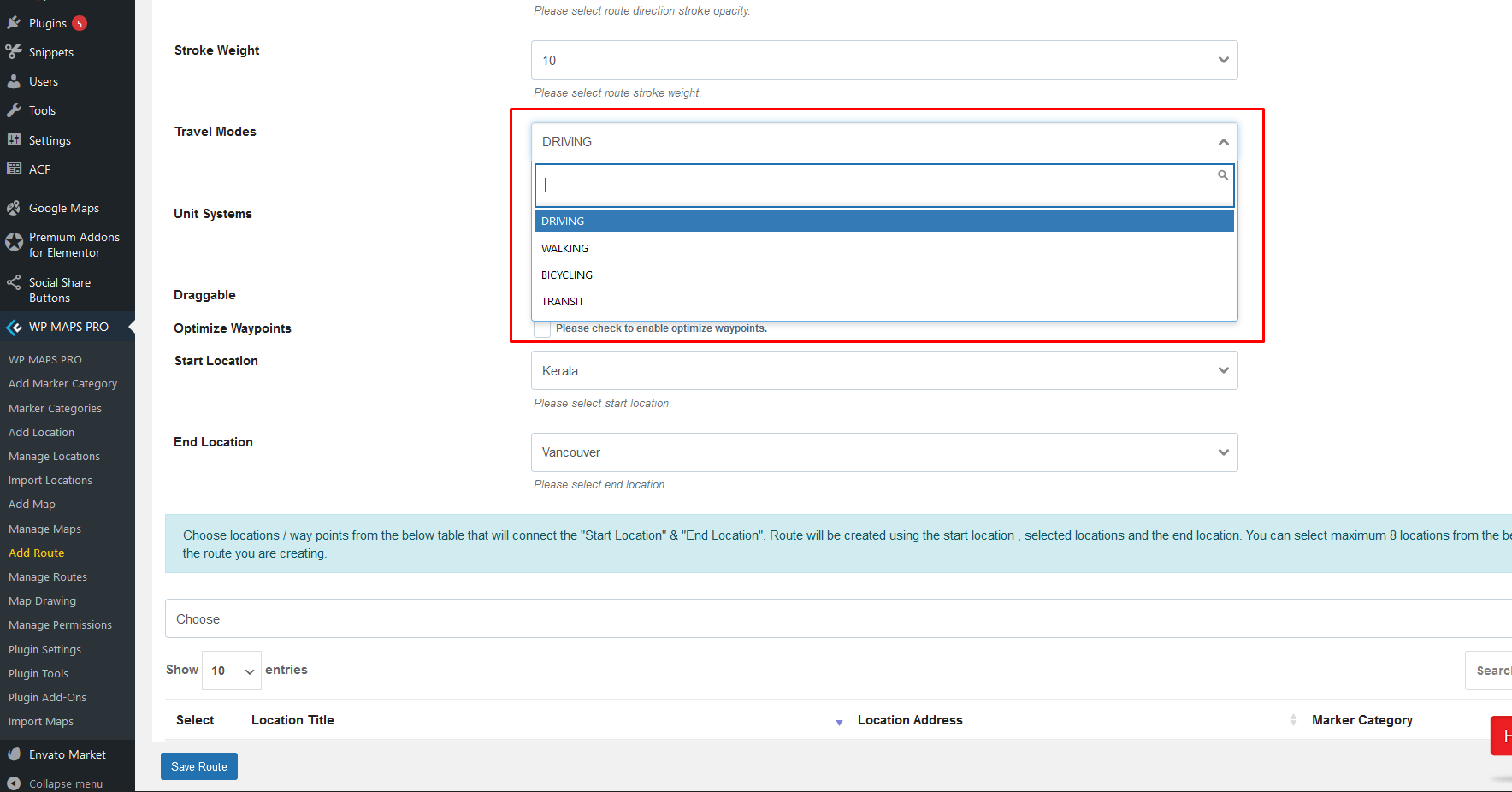Open Plugin Tools link
Screen dimensions: 1512x792
click(38, 673)
